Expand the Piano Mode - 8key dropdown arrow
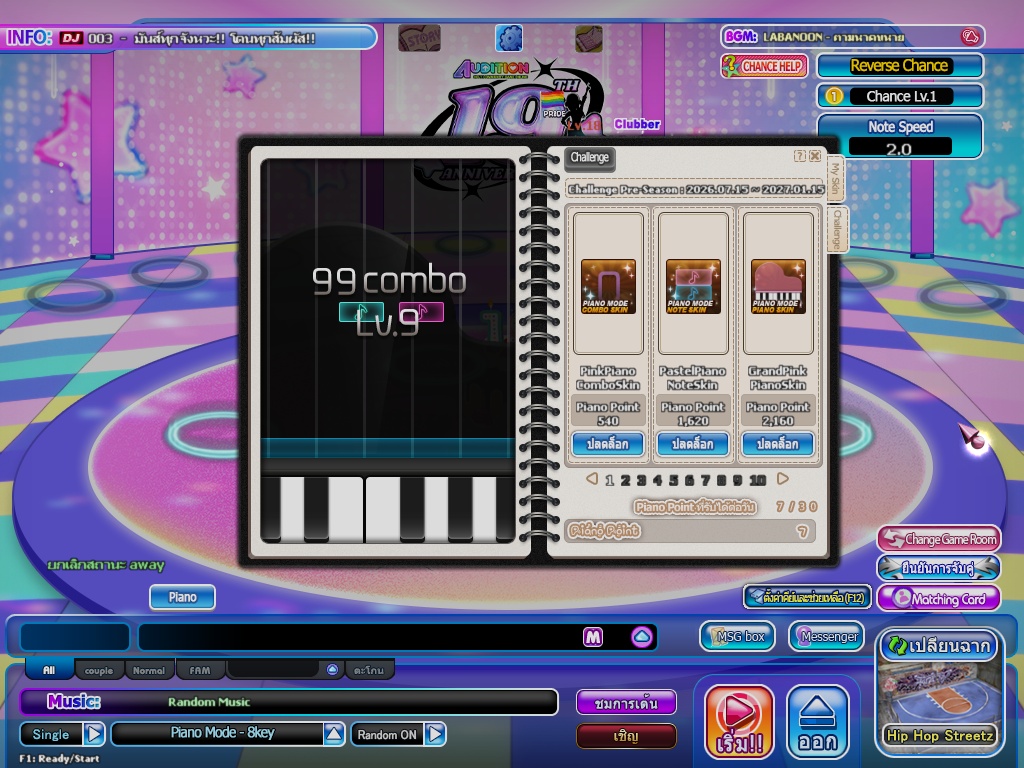Viewport: 1024px width, 768px height. point(334,734)
